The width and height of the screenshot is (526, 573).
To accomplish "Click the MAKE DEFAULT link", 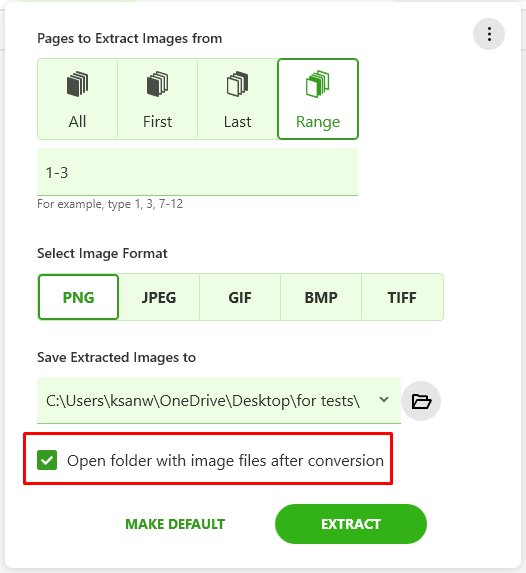I will [x=175, y=524].
